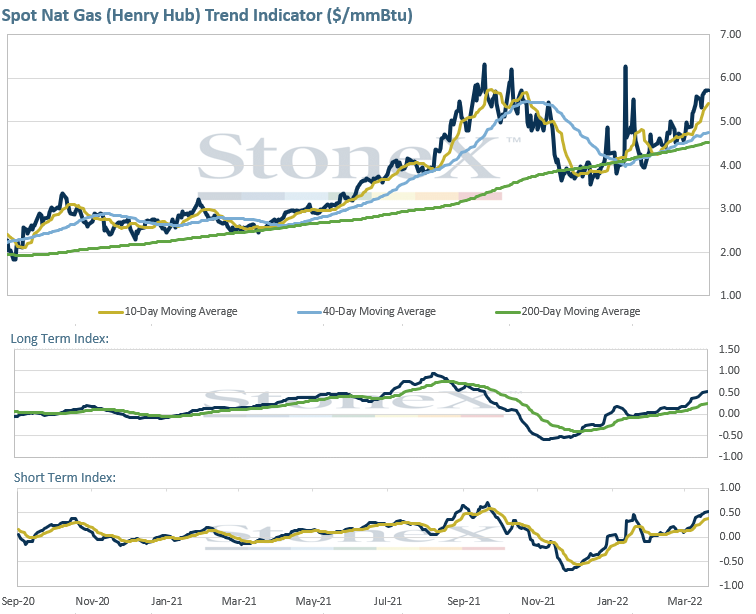Click the Long Term Index low near Nov-21
Viewport: 756px width, 614px height.
point(545,439)
